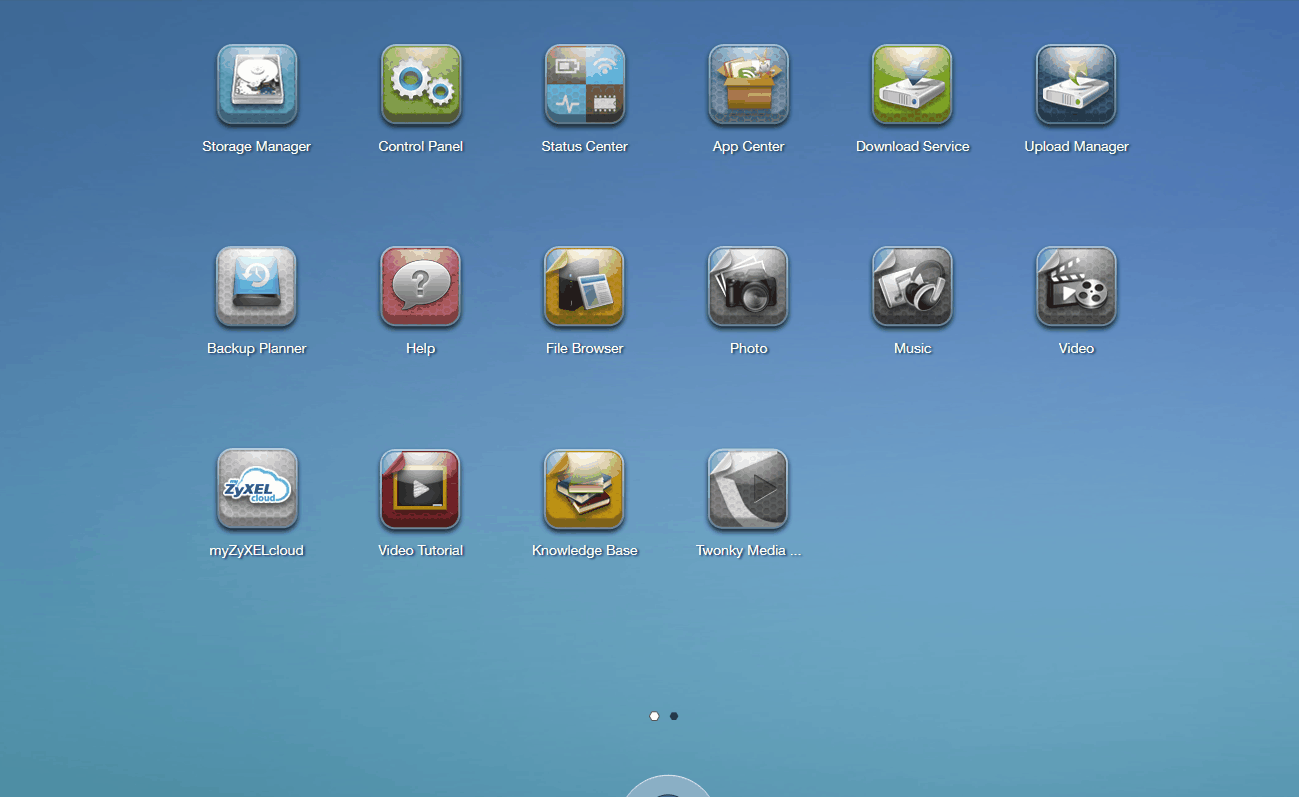This screenshot has height=797, width=1299.
Task: Open the App Center box icon
Action: [x=749, y=84]
